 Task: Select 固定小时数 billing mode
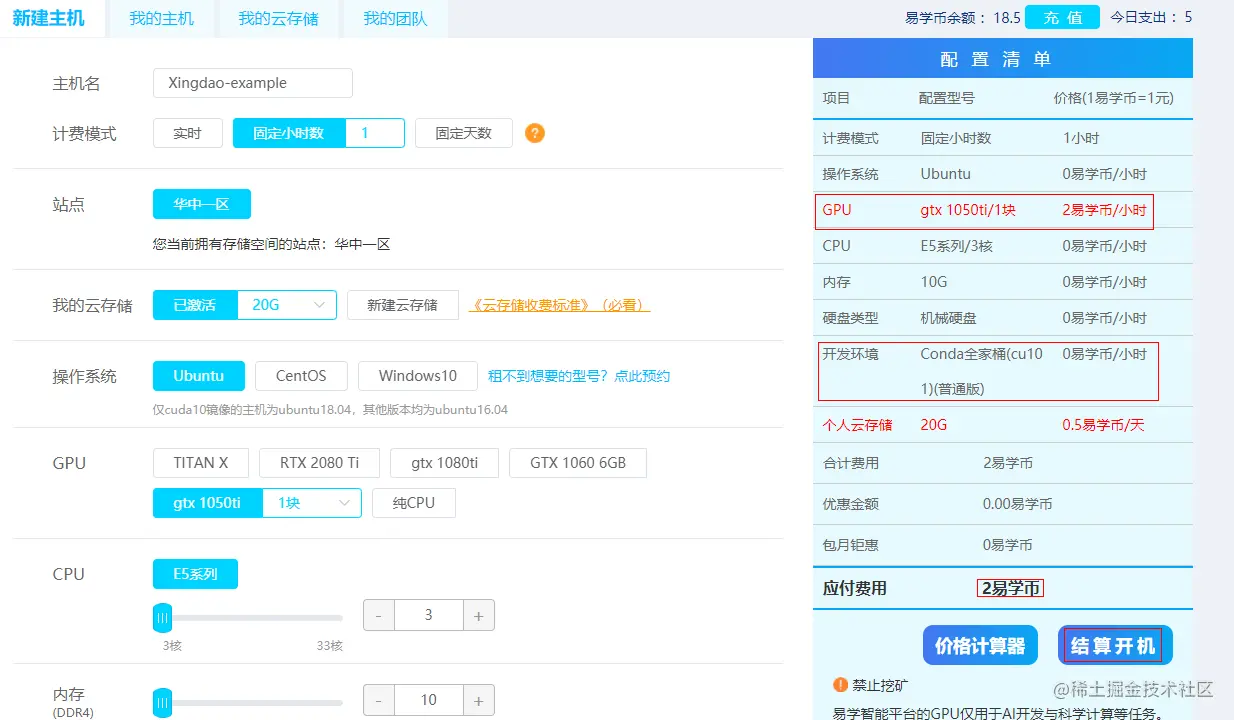click(289, 133)
